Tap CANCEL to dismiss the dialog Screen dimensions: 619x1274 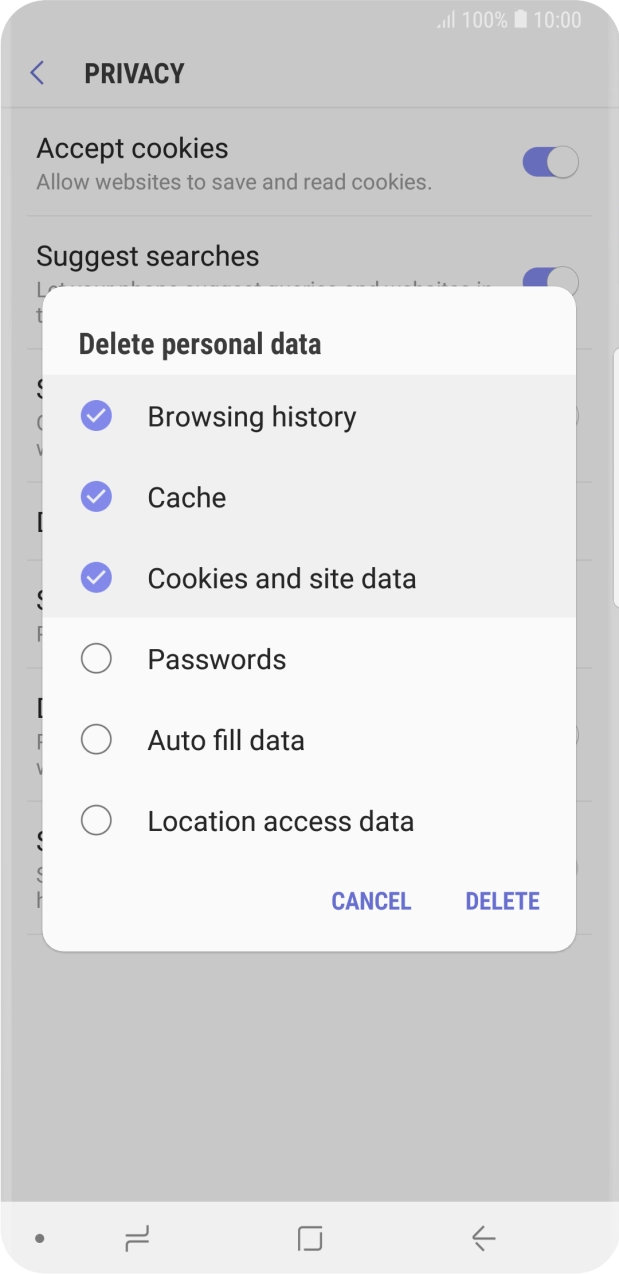coord(371,901)
